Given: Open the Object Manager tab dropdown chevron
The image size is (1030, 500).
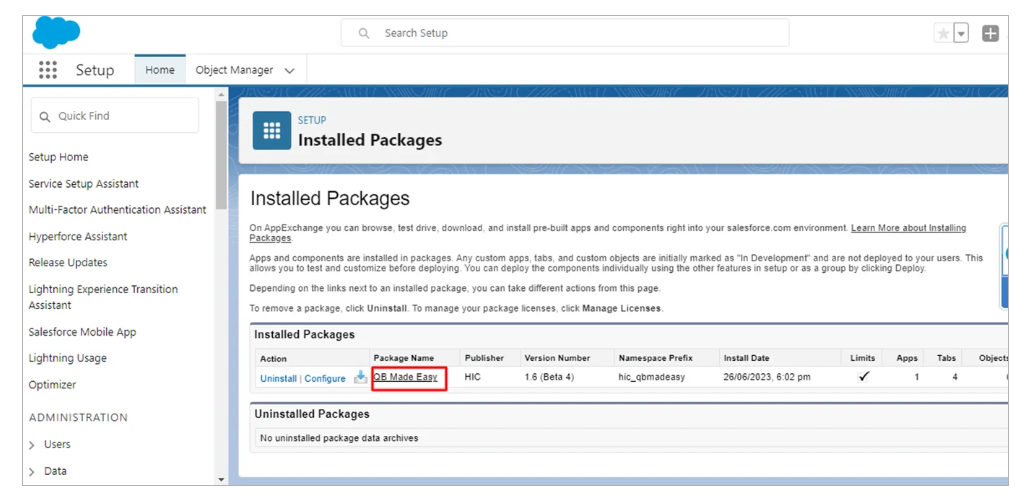Looking at the screenshot, I should click(290, 71).
